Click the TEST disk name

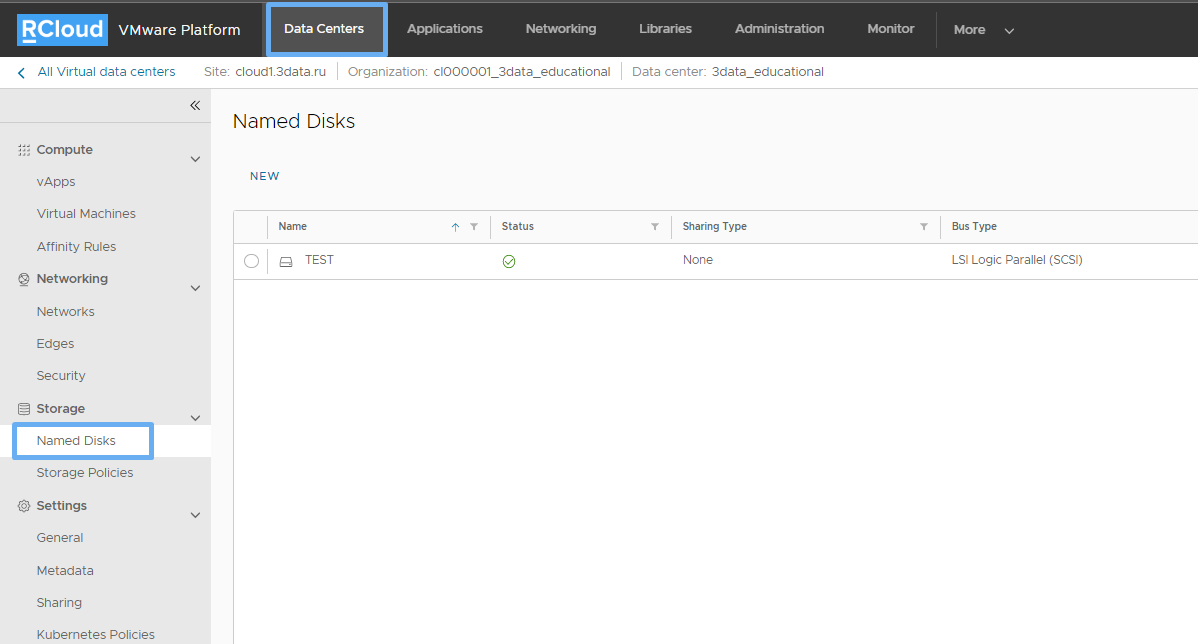tap(319, 260)
